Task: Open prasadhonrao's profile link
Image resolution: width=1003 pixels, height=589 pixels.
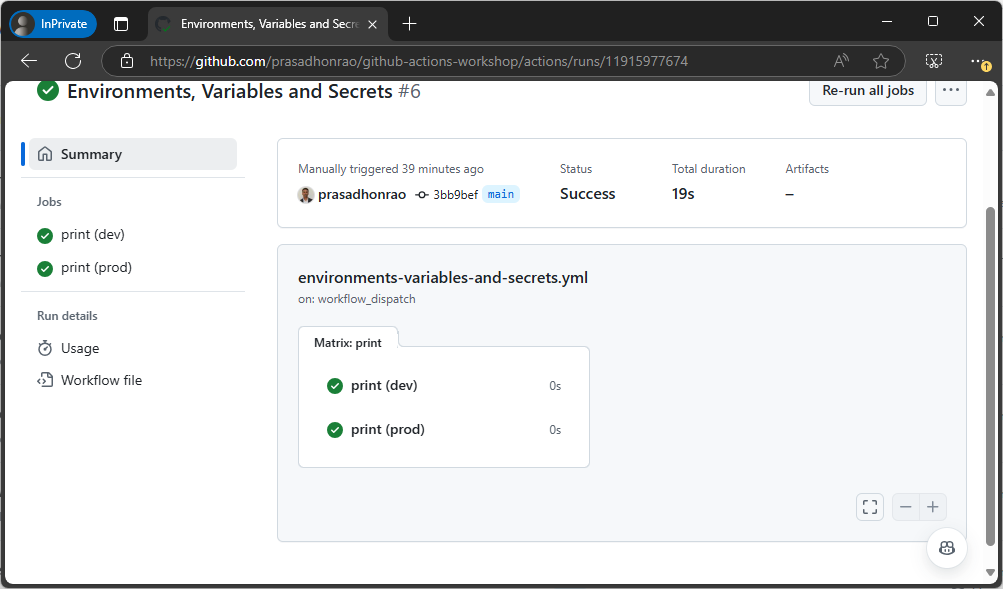Action: [x=364, y=195]
